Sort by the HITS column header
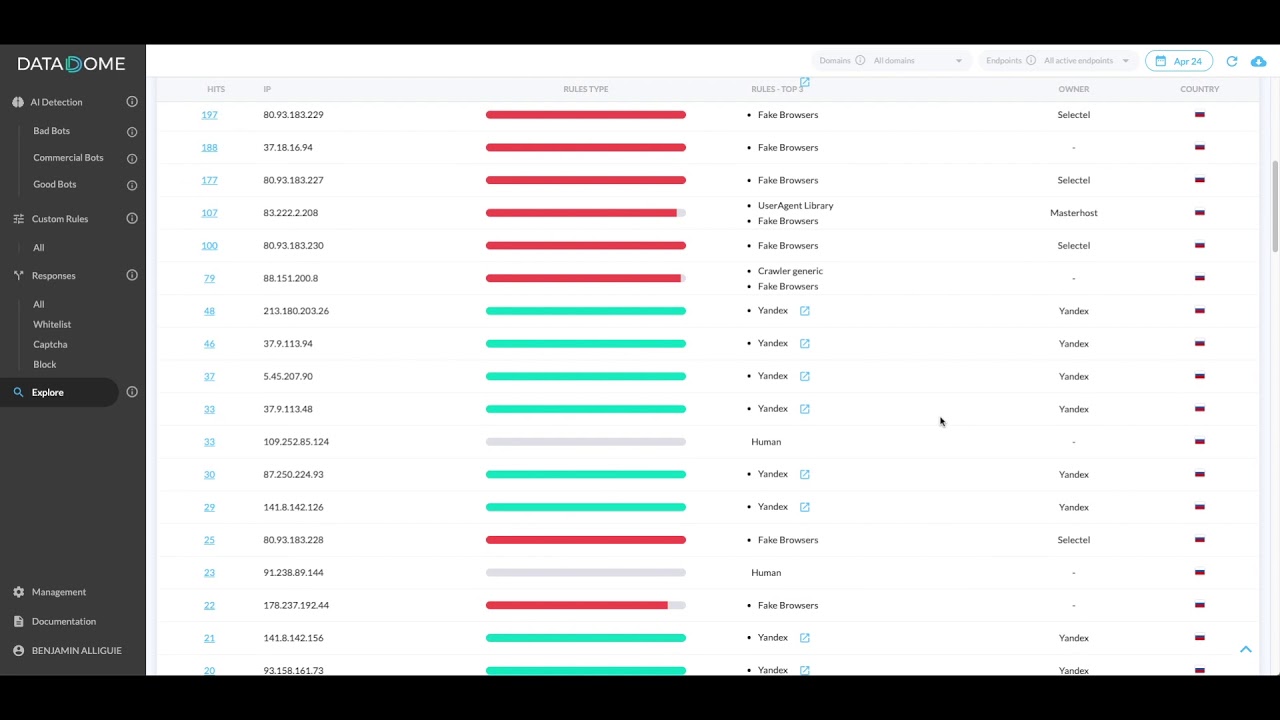This screenshot has height=720, width=1280. point(216,89)
